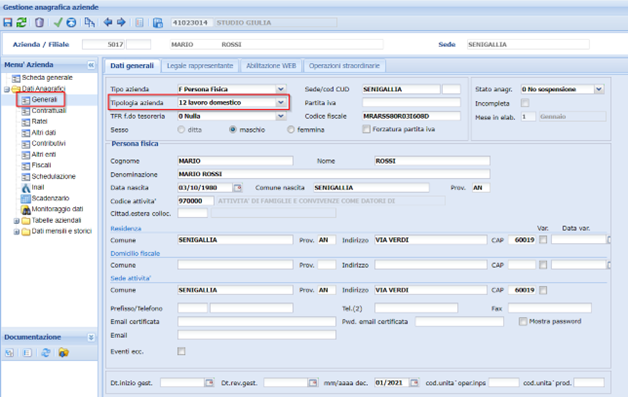Click the trash bin delete icon

39,22
